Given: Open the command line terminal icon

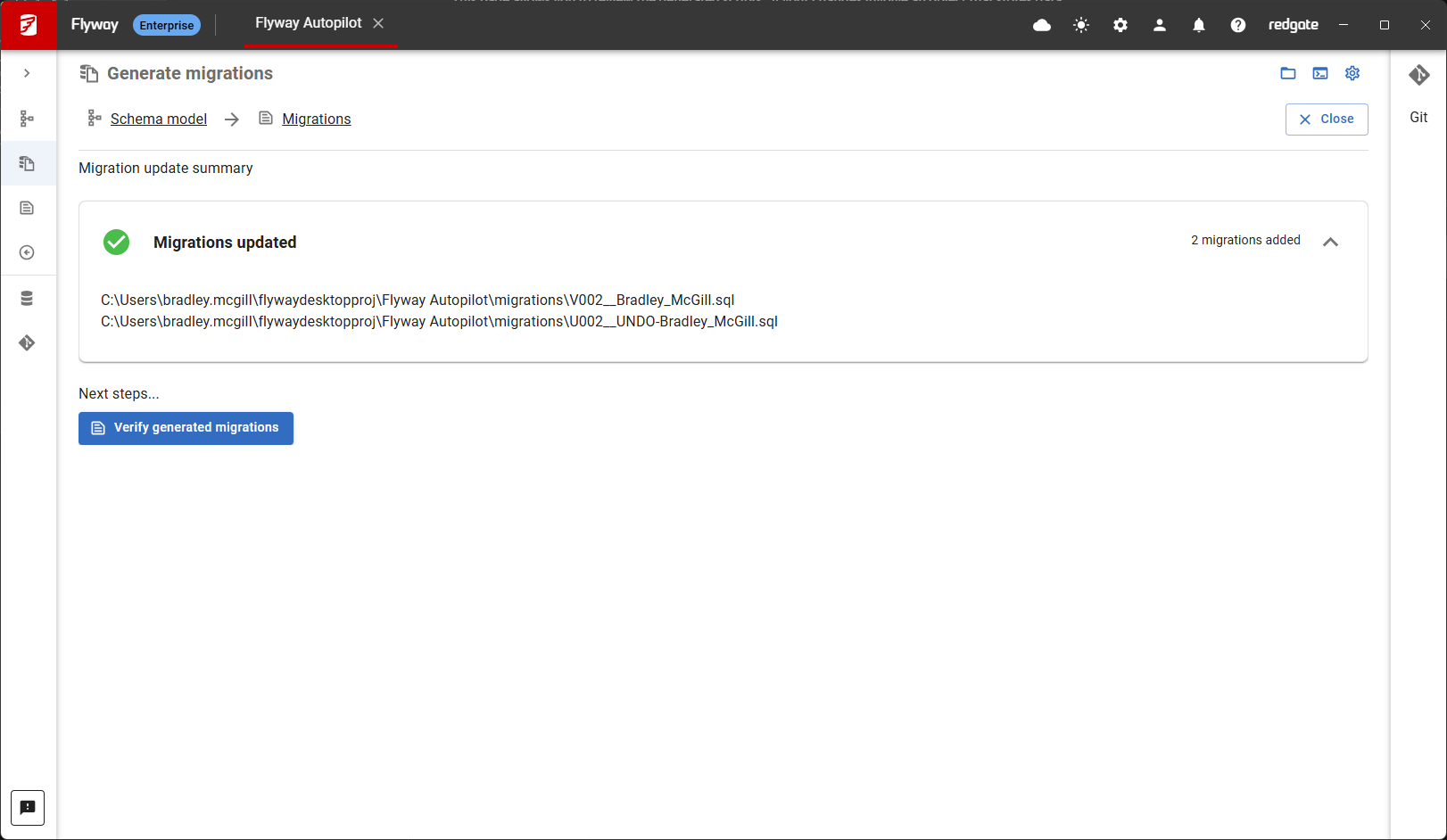Looking at the screenshot, I should point(1320,73).
